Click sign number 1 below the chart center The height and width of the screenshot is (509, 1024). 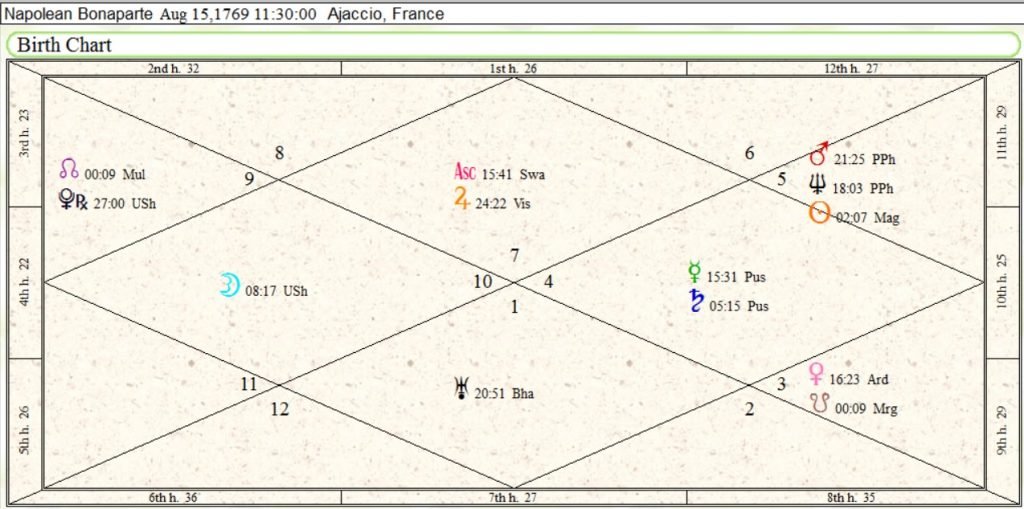(x=515, y=306)
